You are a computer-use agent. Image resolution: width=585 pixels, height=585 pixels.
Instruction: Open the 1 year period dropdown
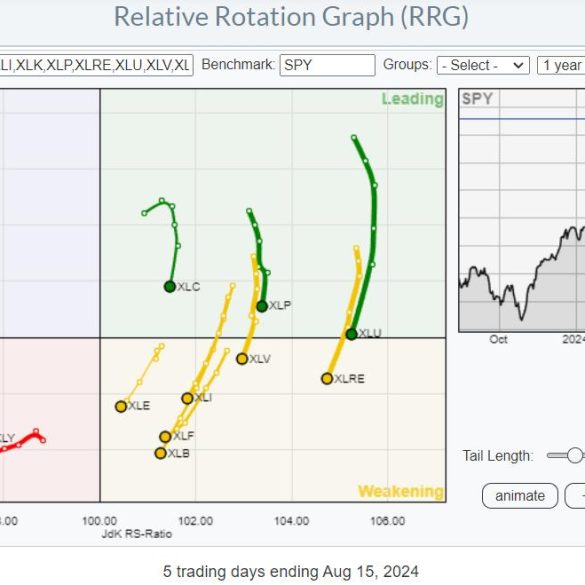point(561,65)
